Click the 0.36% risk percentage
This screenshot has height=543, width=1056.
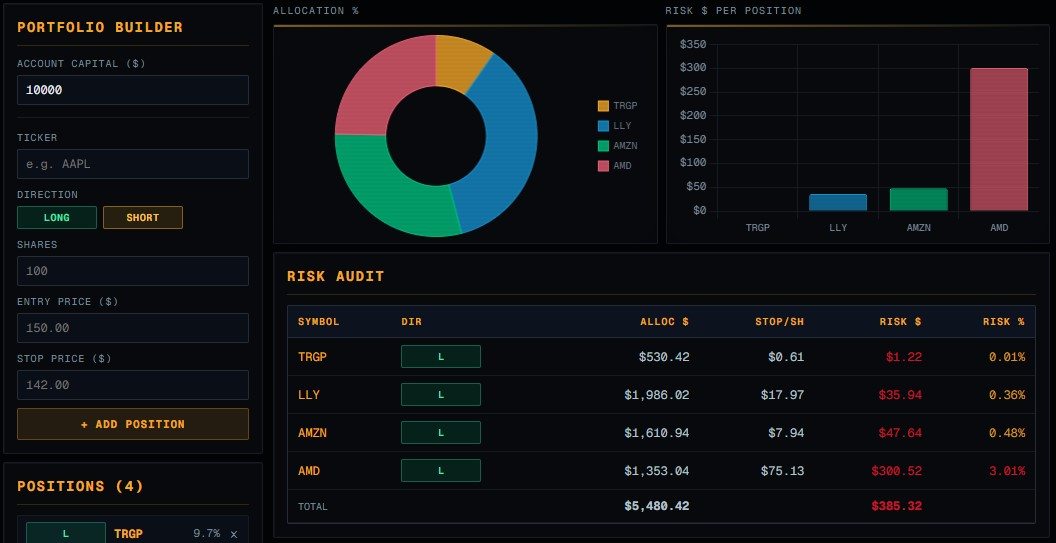(x=1007, y=395)
